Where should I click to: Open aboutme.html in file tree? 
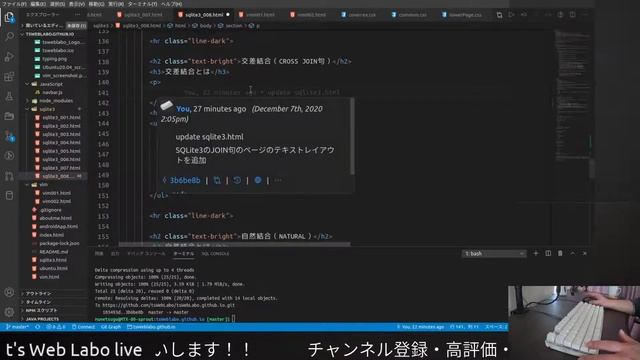(x=56, y=218)
